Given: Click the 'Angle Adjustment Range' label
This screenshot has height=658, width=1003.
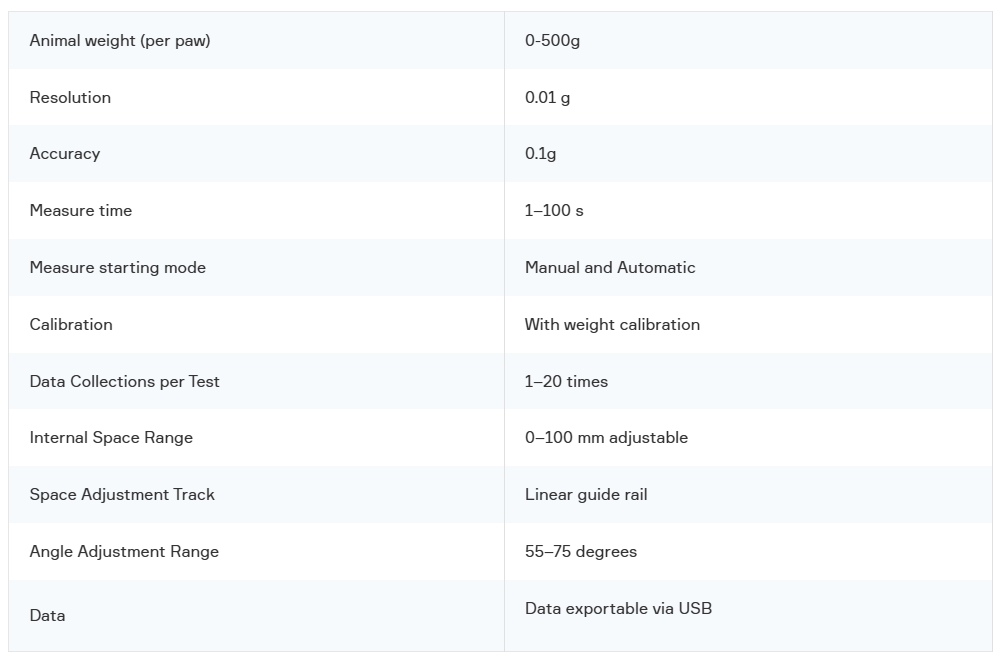Looking at the screenshot, I should (x=124, y=552).
